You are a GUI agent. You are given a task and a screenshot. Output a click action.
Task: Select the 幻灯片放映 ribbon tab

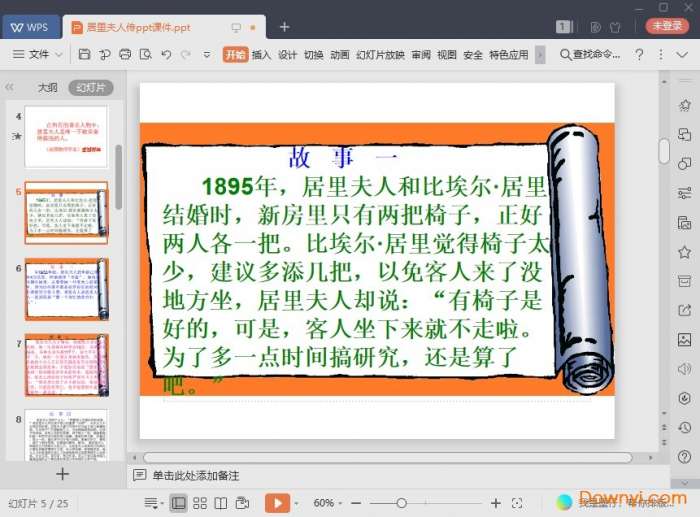(380, 54)
